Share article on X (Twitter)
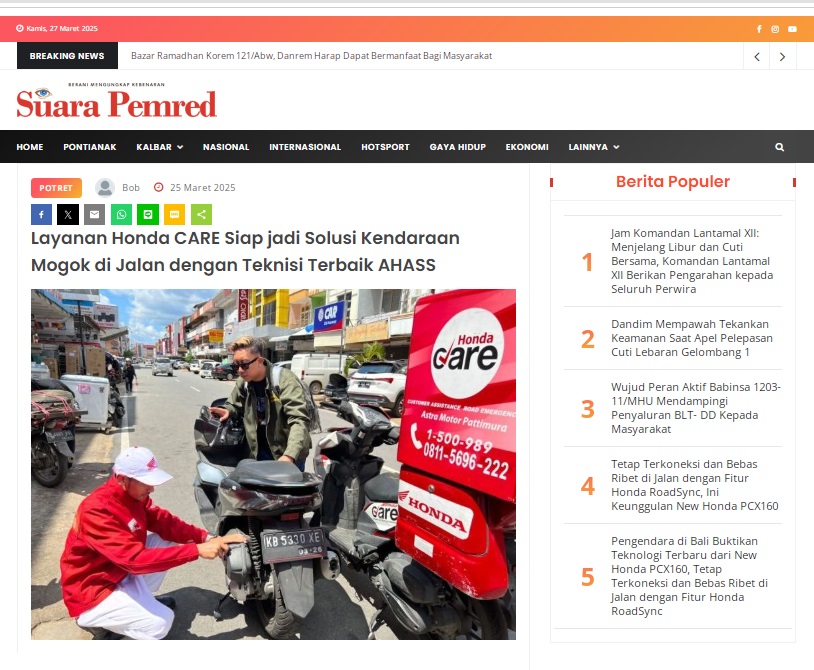814x670 pixels. point(68,214)
